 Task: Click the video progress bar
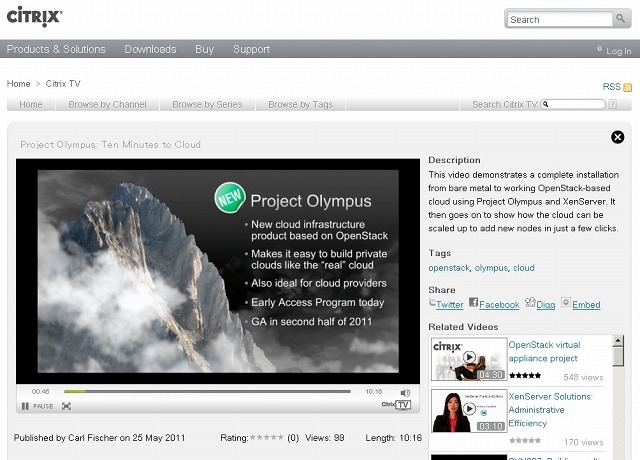207,391
